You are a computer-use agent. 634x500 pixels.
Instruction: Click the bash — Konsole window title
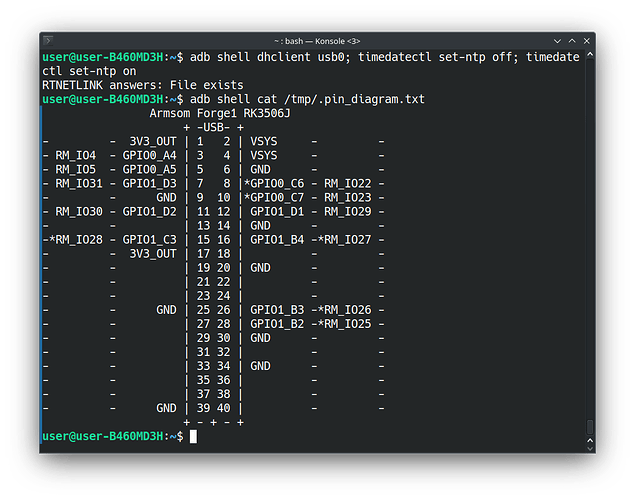[x=317, y=39]
